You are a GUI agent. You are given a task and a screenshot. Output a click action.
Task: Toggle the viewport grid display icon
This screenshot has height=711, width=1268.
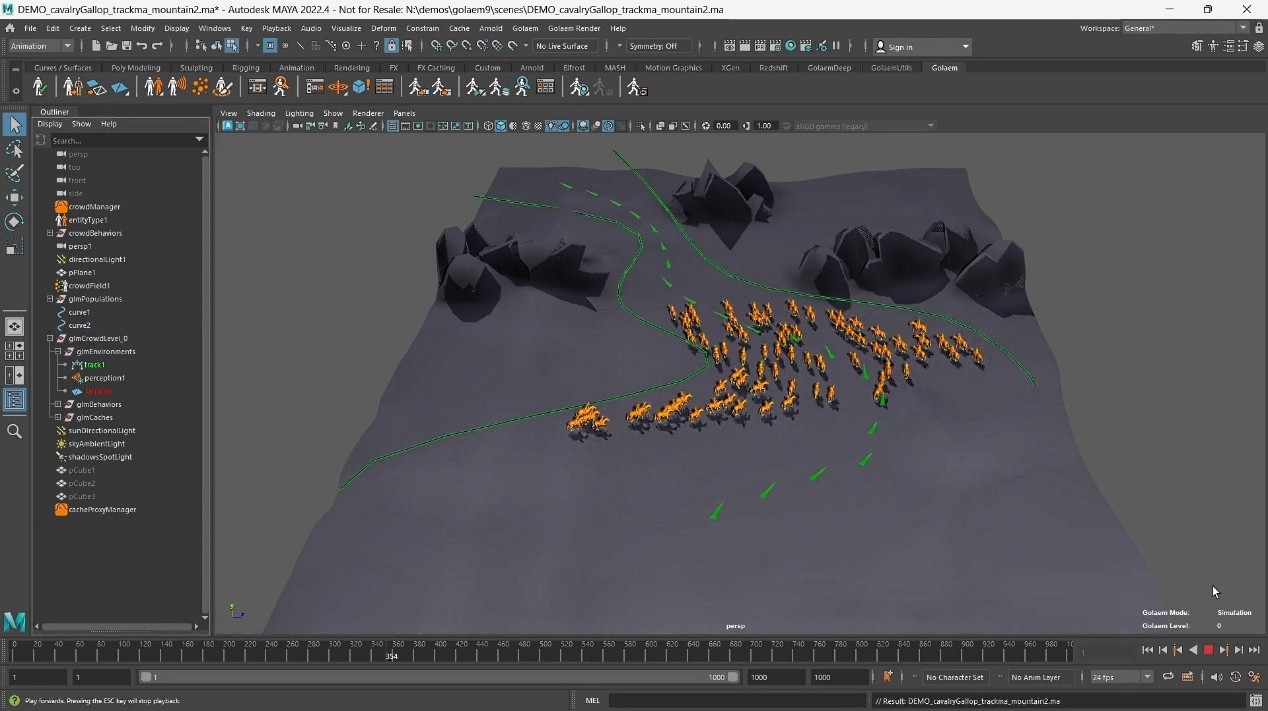[394, 126]
